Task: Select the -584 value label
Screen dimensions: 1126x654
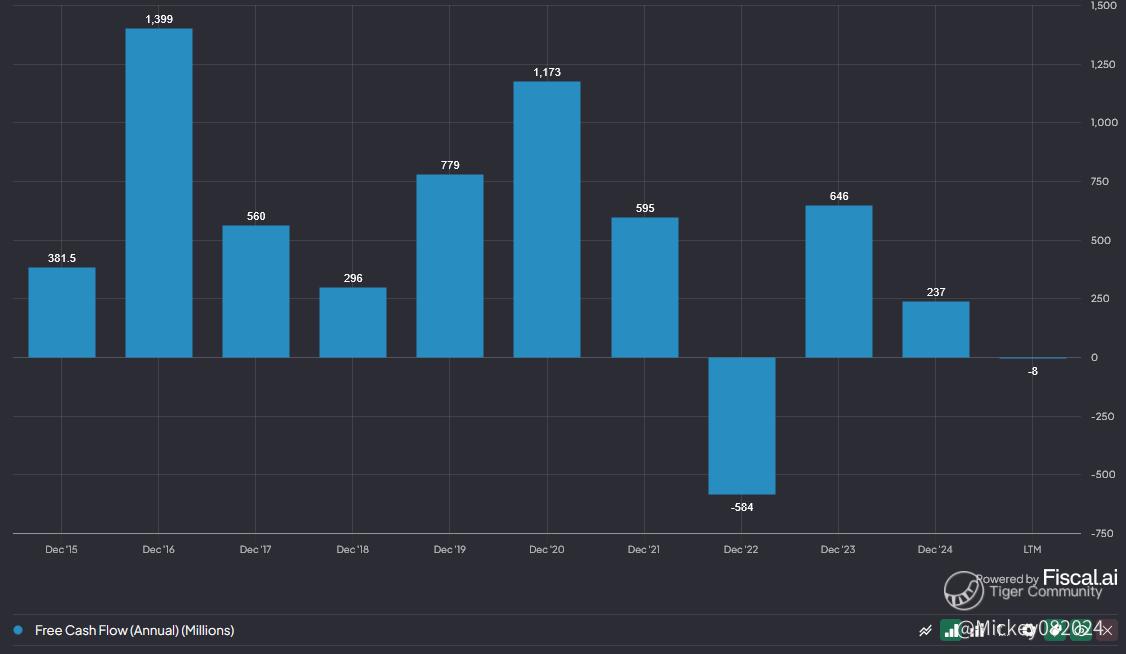Action: tap(742, 507)
